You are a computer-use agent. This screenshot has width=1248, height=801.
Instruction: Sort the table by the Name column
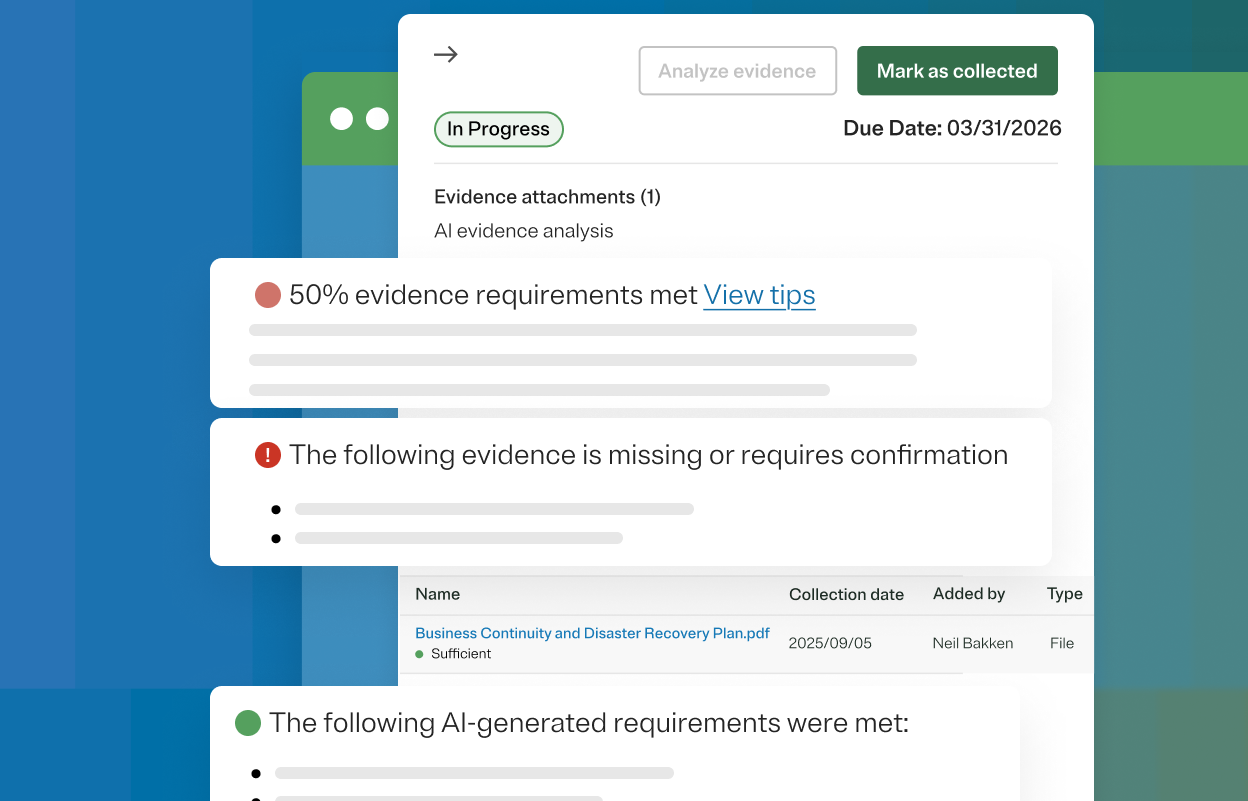pos(437,593)
